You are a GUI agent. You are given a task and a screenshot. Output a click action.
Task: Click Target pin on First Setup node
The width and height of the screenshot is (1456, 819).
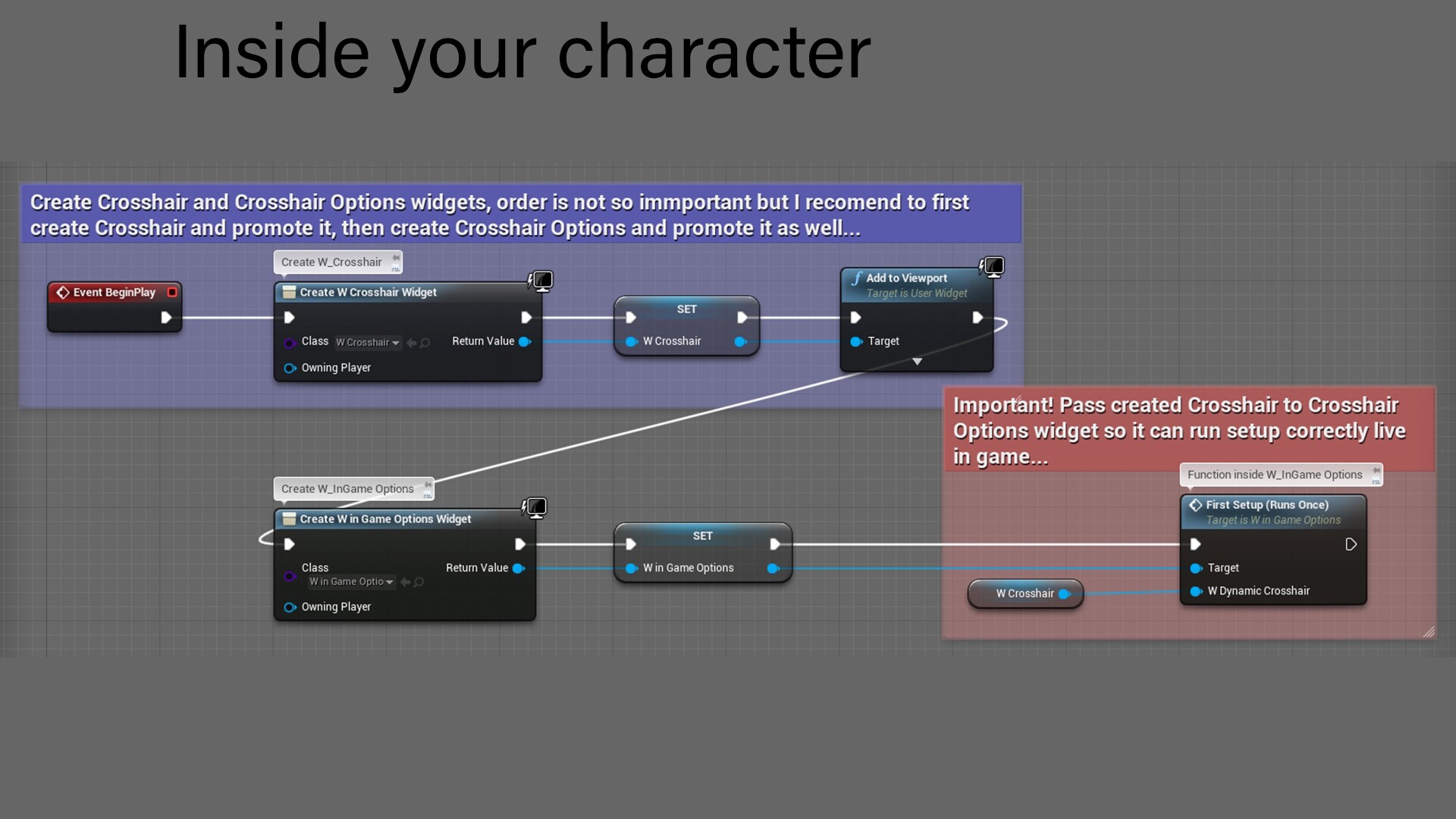click(1196, 568)
